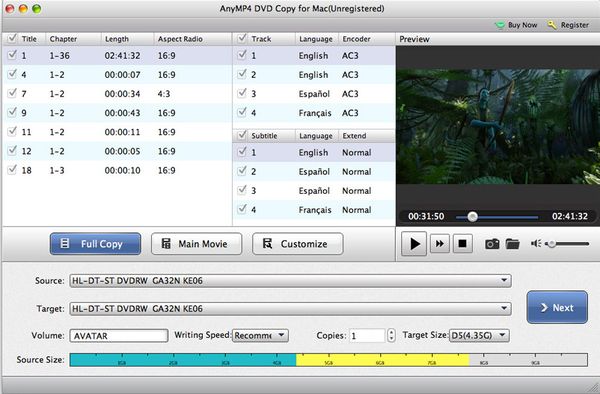The width and height of the screenshot is (600, 394).
Task: Open the Target Size D5 dropdown
Action: click(x=479, y=335)
